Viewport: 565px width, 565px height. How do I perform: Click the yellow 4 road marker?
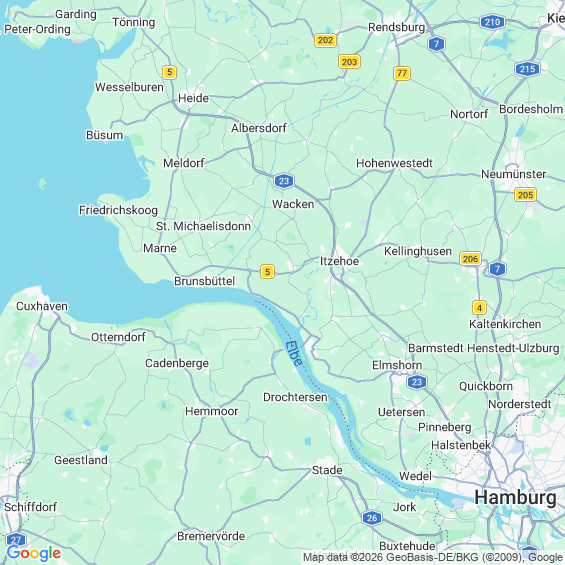tap(479, 308)
